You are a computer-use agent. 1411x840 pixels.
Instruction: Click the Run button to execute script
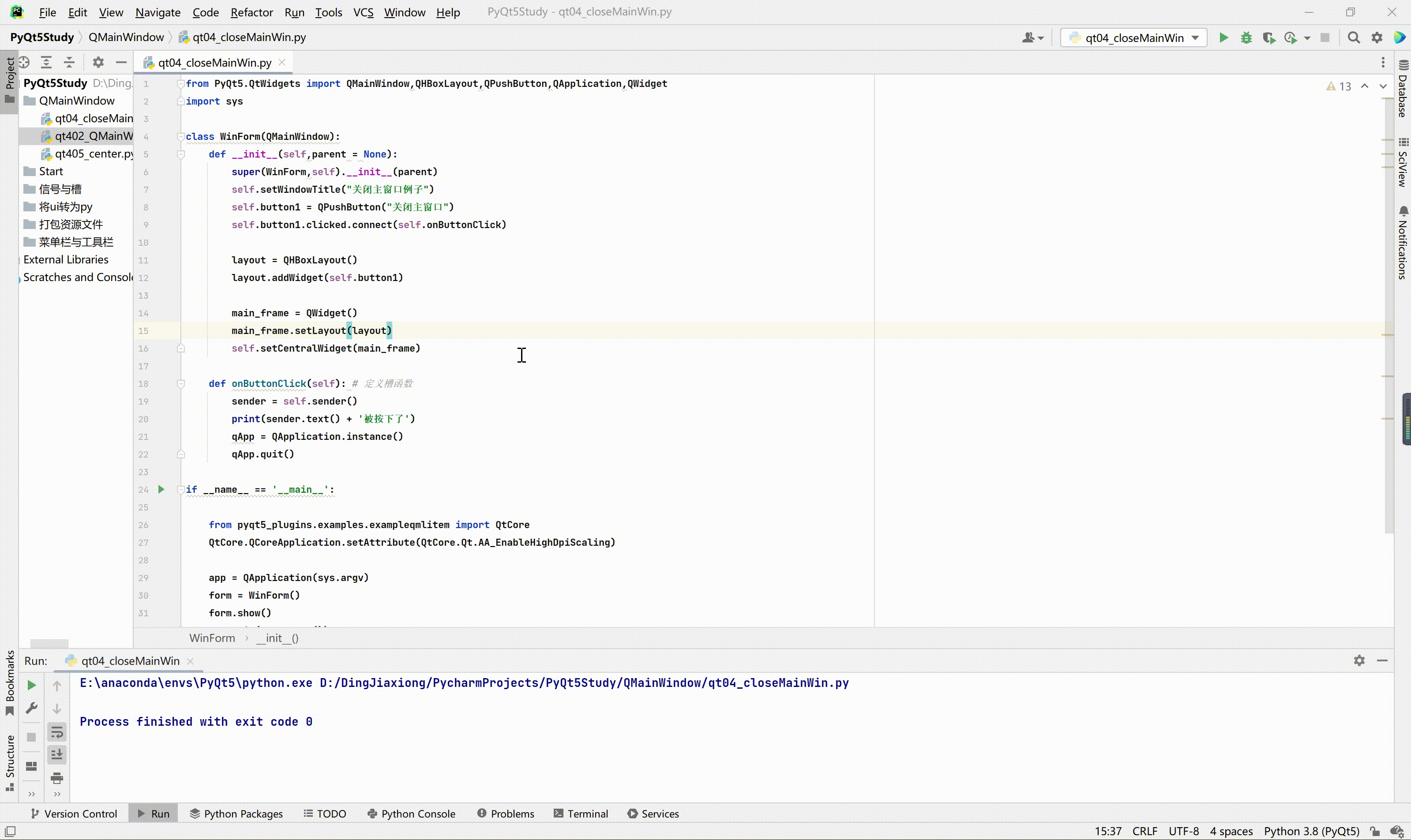pos(1223,38)
